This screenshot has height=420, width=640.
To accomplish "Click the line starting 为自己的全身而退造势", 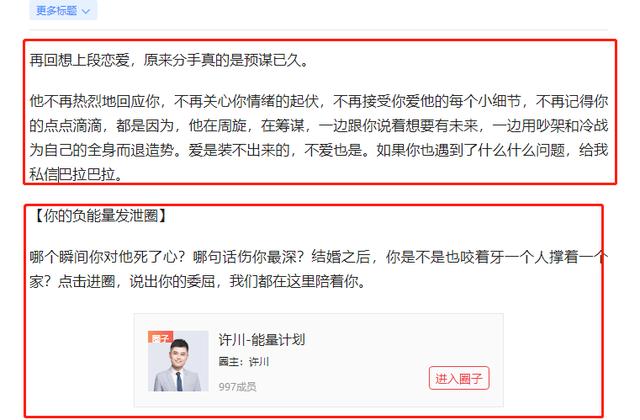I will 319,150.
